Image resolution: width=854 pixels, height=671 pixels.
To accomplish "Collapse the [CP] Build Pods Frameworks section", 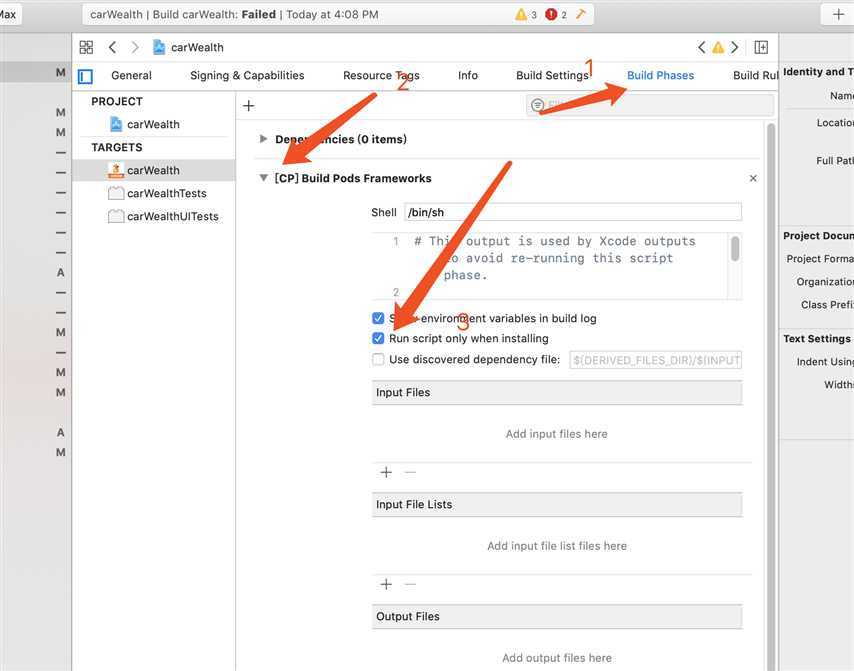I will pyautogui.click(x=264, y=178).
